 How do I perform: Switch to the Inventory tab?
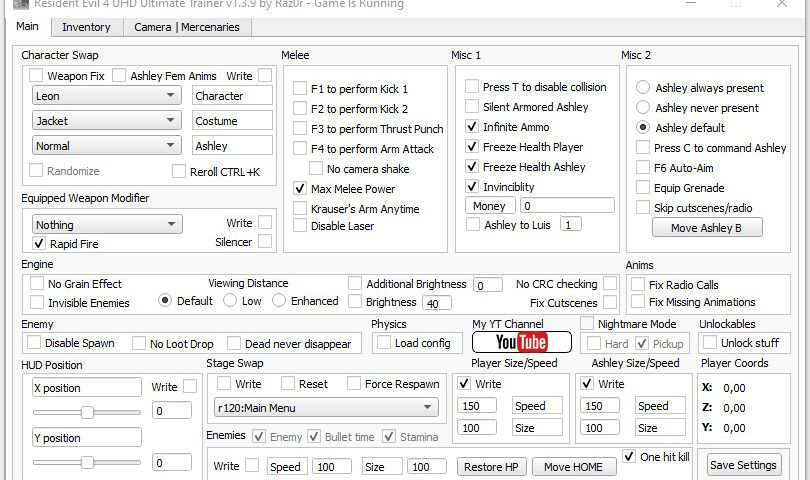[x=86, y=27]
